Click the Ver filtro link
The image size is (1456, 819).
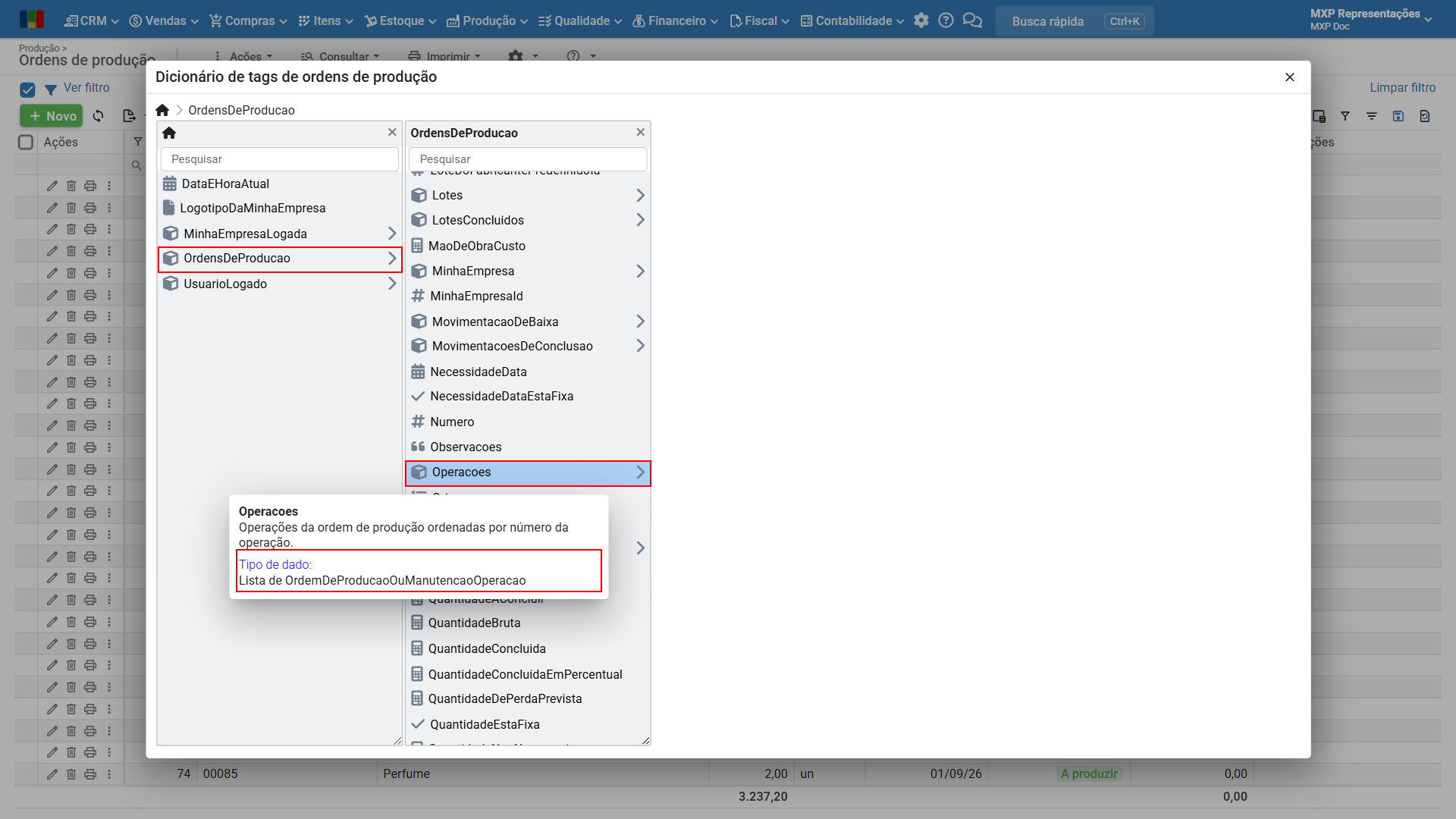tap(86, 88)
